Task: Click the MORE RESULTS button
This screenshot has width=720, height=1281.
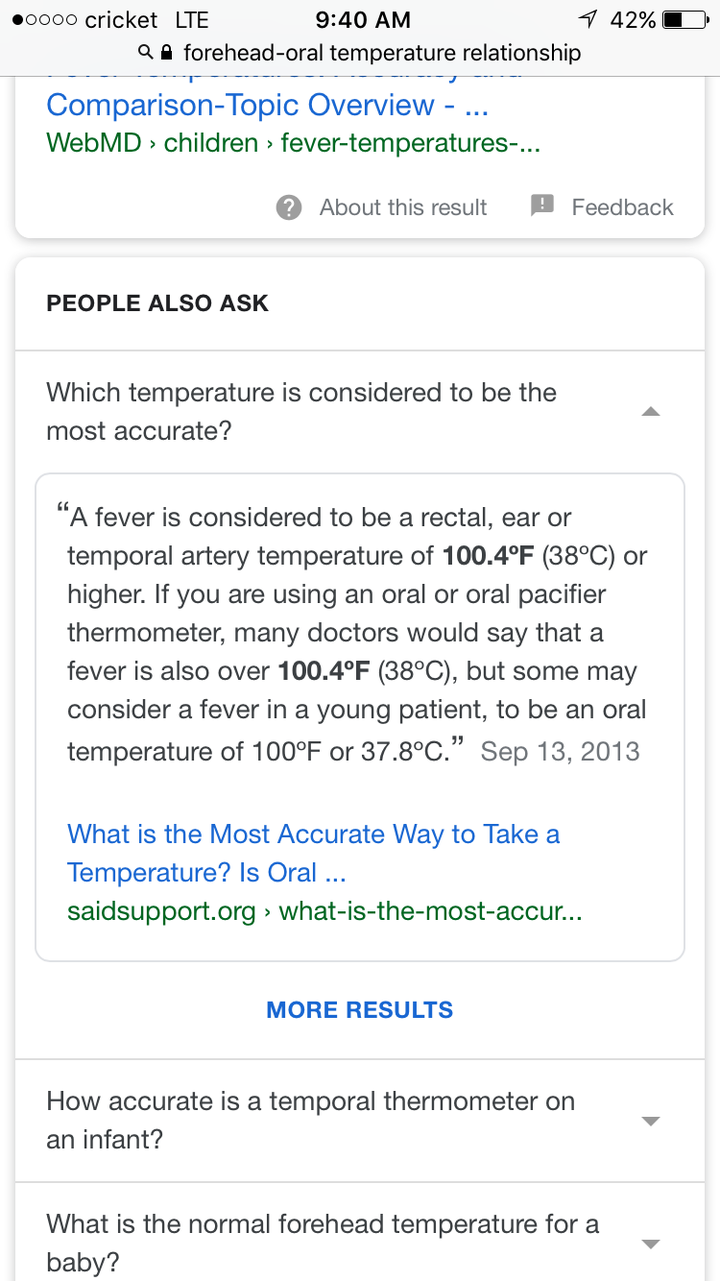Action: [x=360, y=1010]
